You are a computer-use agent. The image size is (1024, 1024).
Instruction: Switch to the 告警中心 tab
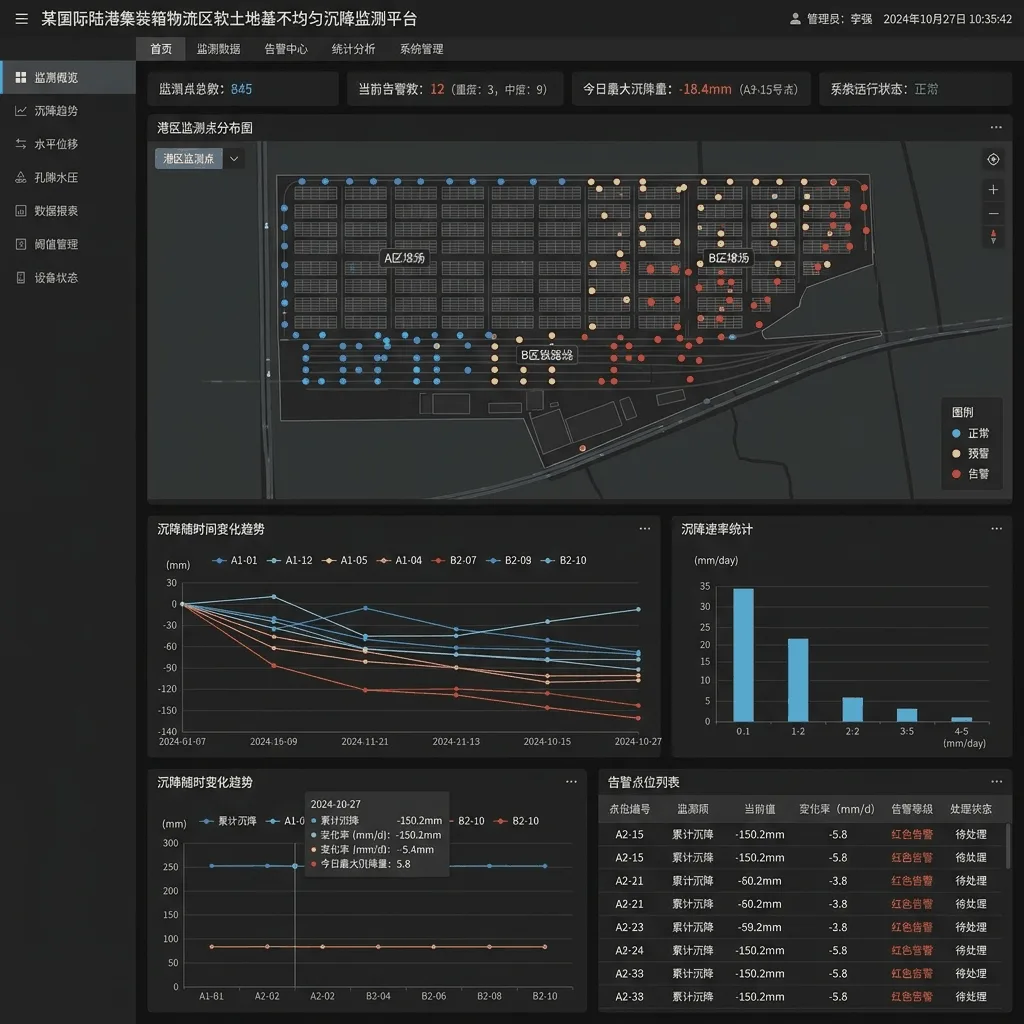[286, 49]
